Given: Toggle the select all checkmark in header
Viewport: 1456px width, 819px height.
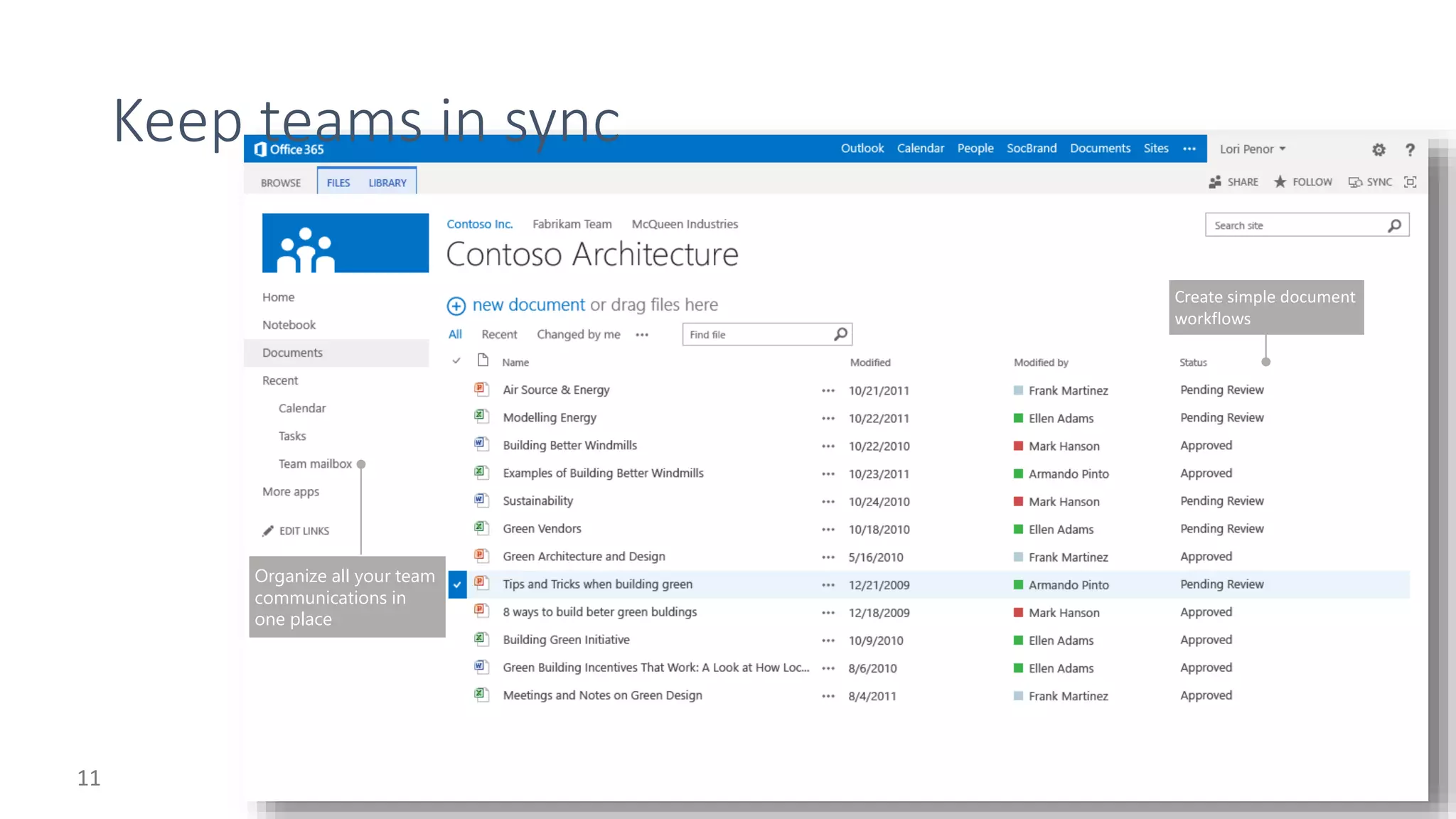Looking at the screenshot, I should [x=456, y=361].
